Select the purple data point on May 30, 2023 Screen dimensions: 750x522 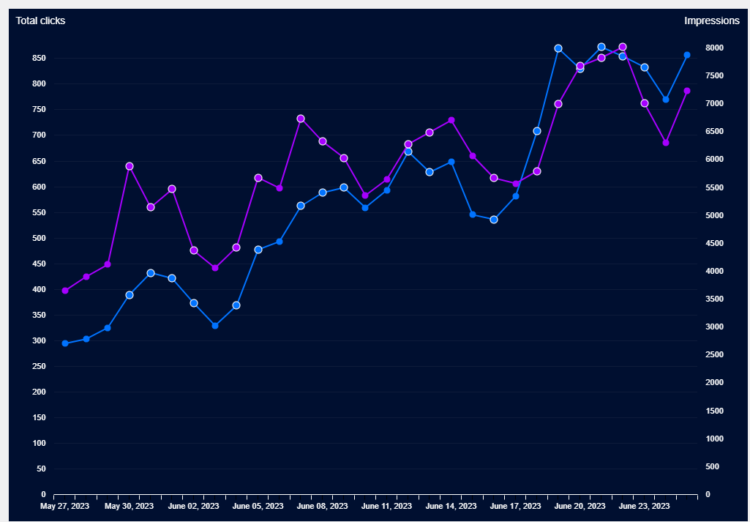click(129, 166)
